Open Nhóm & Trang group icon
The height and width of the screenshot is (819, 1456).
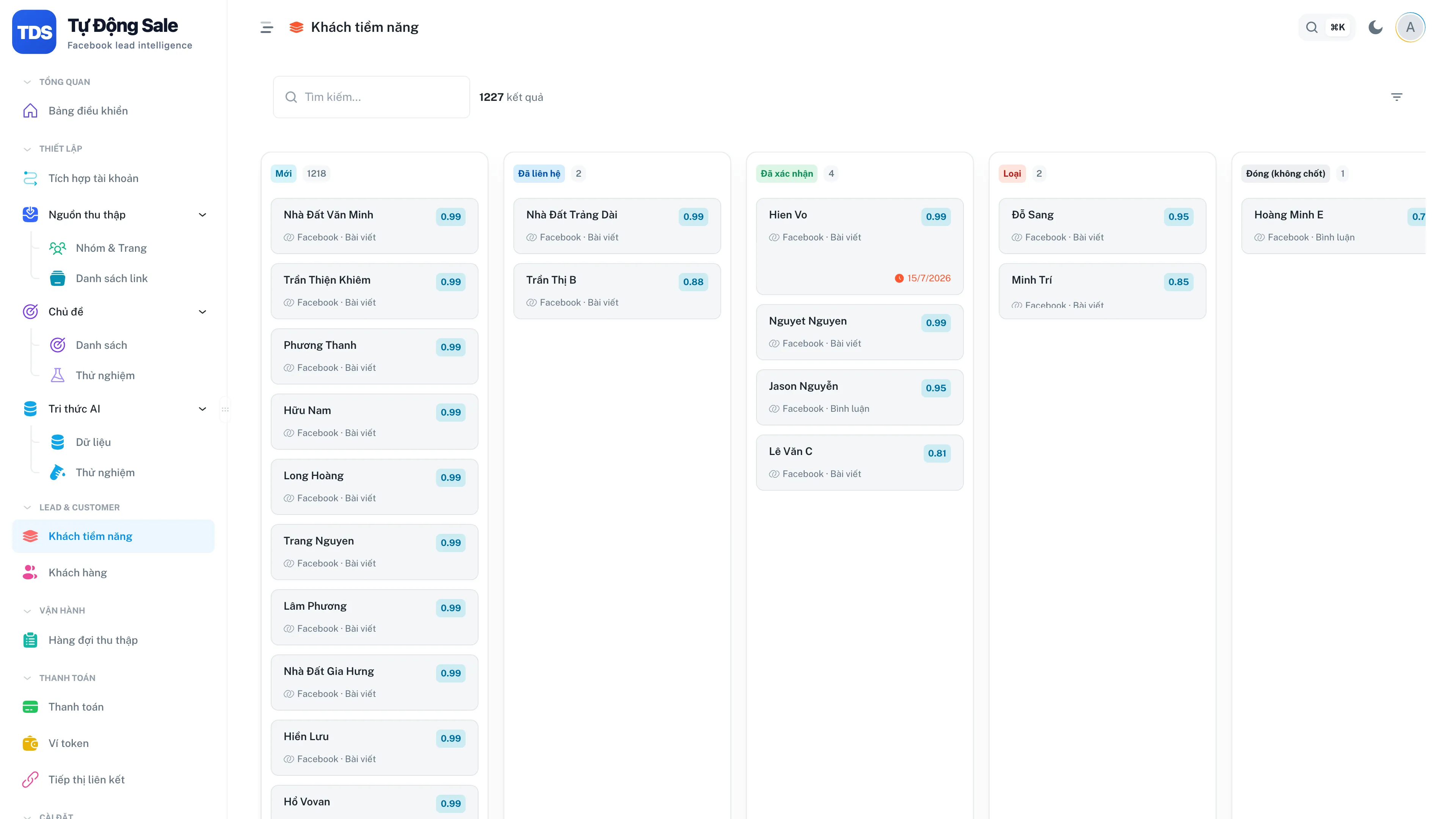pos(58,248)
